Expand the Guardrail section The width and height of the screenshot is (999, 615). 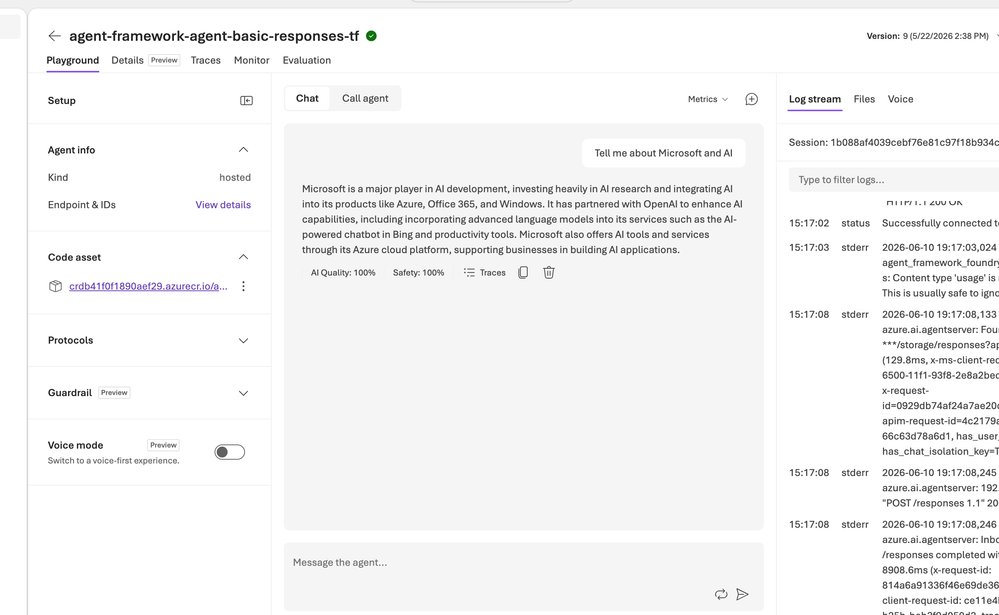pos(243,393)
